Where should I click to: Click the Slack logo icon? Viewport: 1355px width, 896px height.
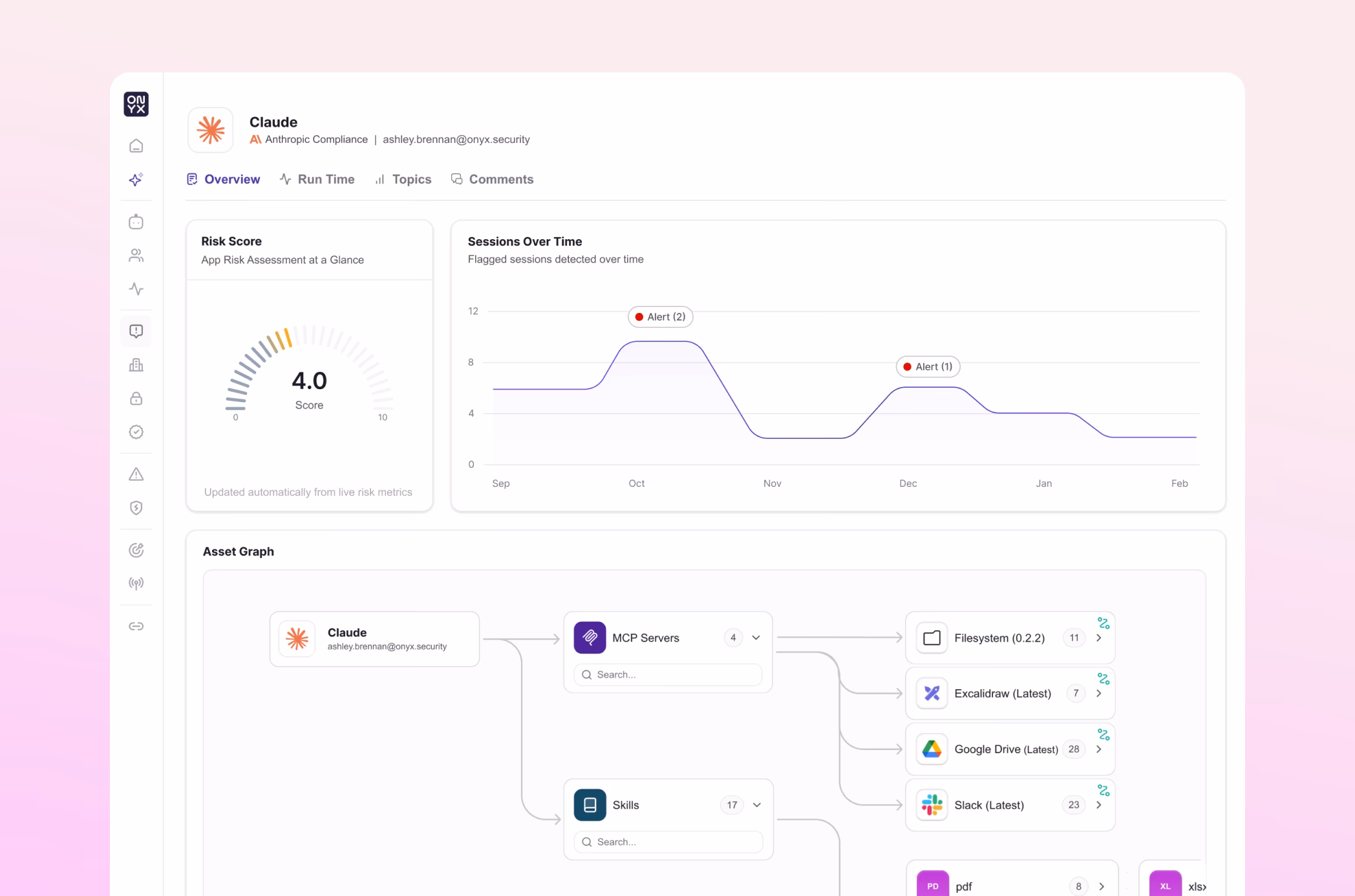932,805
